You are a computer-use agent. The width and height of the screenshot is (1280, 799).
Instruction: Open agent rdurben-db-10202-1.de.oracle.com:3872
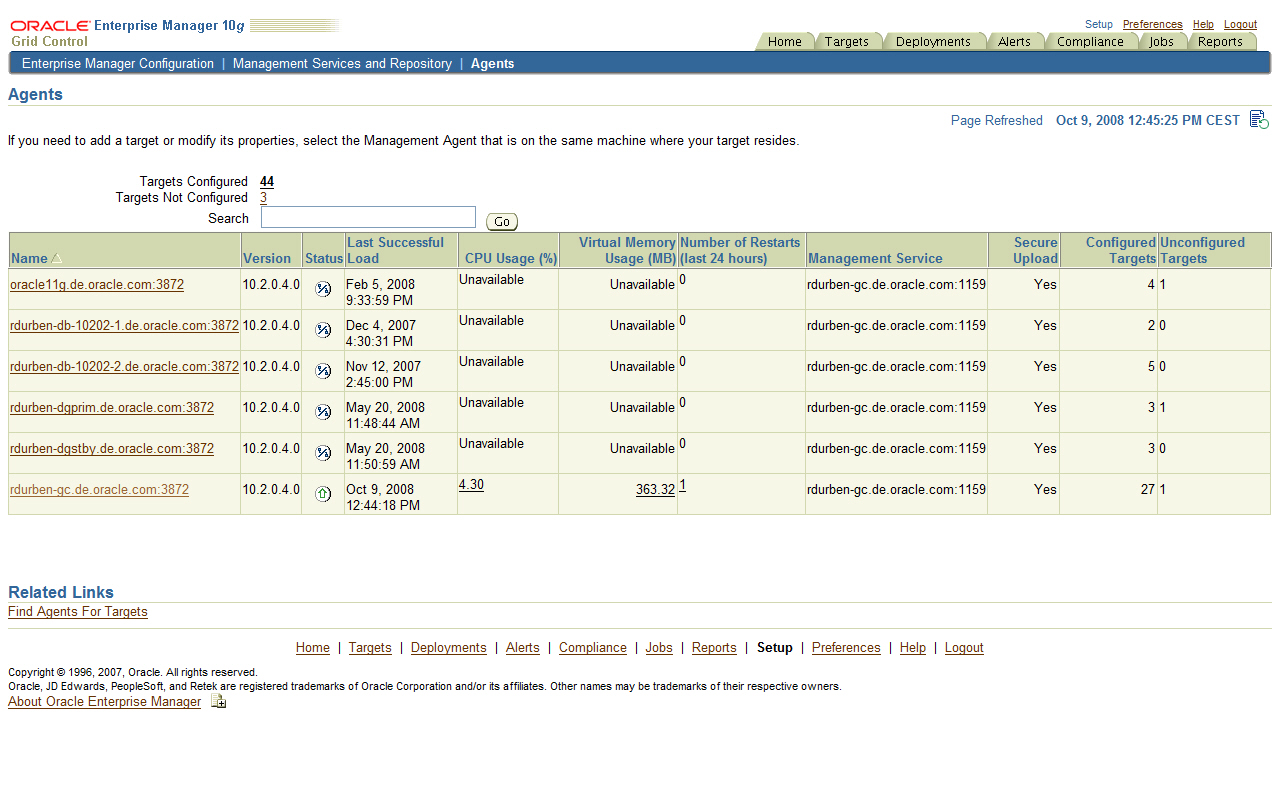pyautogui.click(x=124, y=326)
